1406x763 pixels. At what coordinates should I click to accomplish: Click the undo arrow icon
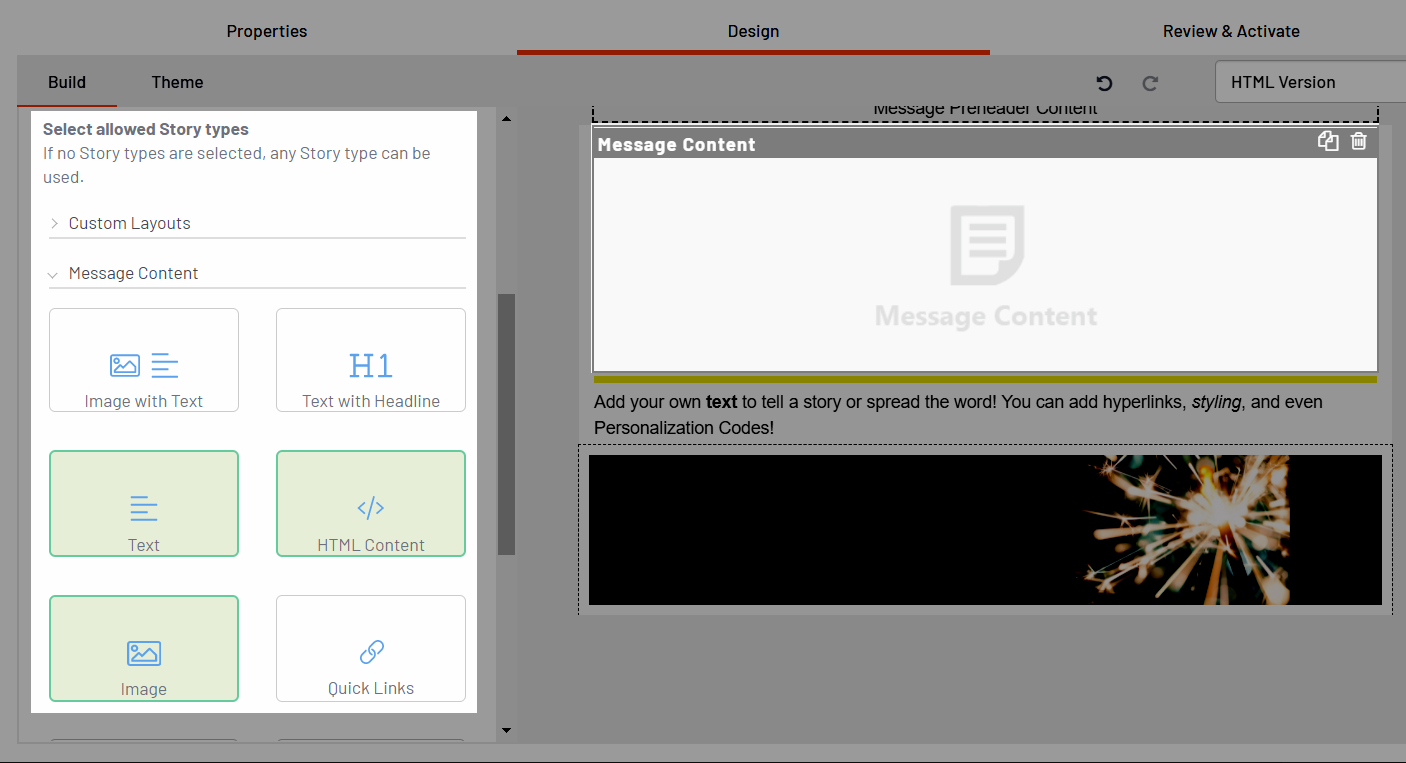(1104, 83)
